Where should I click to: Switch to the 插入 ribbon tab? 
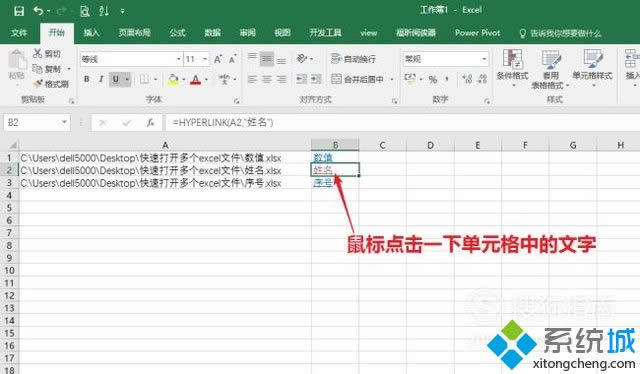[91, 33]
